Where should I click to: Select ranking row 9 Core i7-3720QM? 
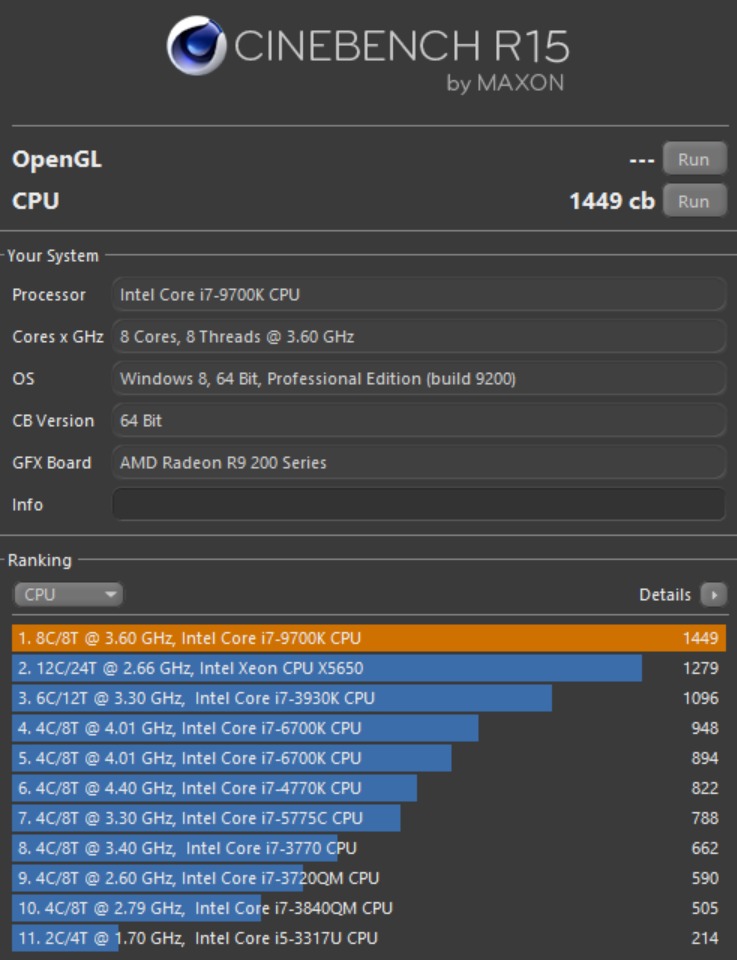(x=368, y=878)
